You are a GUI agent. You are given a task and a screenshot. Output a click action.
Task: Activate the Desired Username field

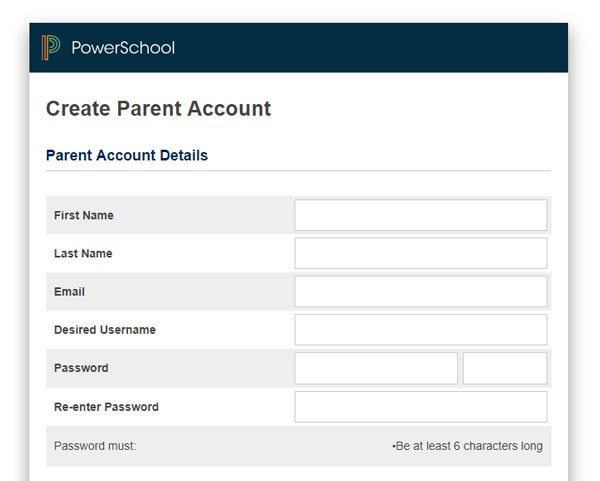coord(421,329)
